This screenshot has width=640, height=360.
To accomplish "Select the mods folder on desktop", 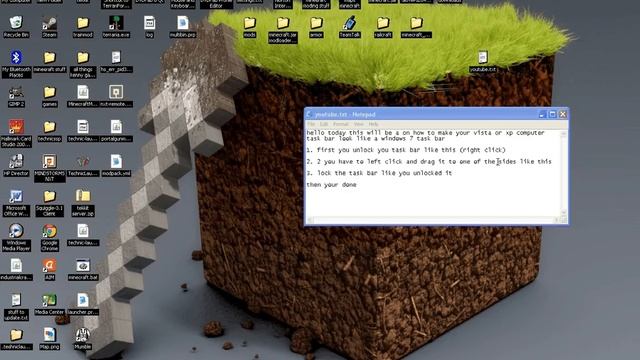I will 249,27.
